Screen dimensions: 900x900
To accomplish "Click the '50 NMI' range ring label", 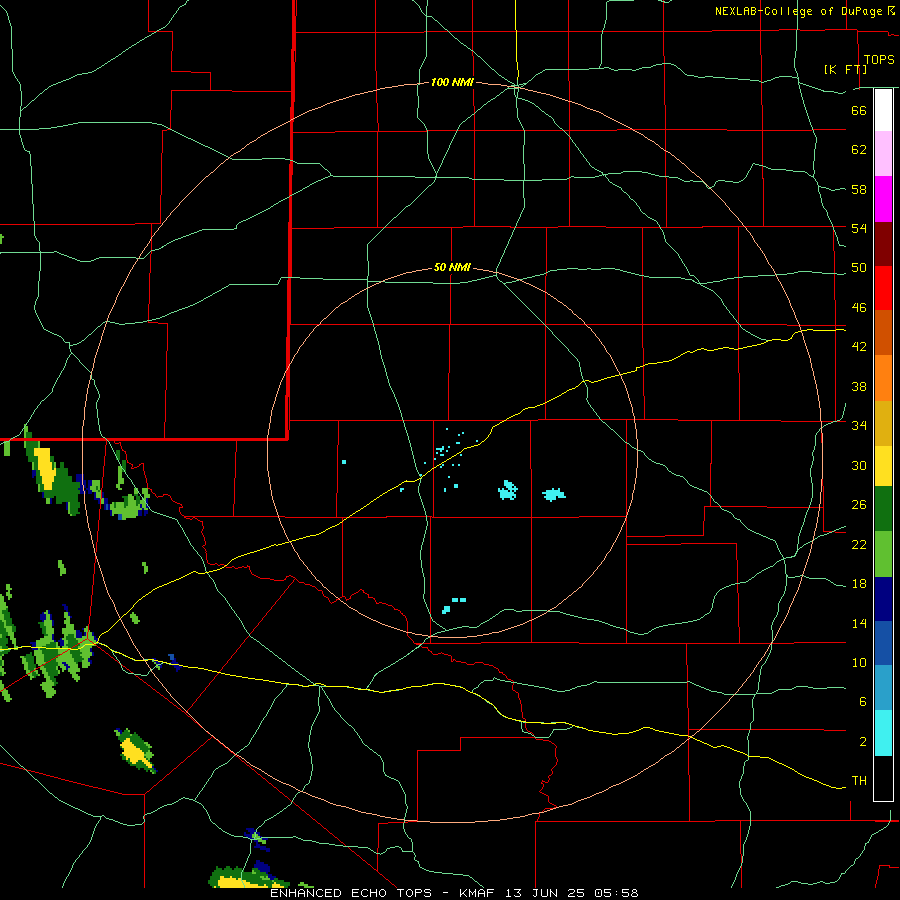I will 452,267.
